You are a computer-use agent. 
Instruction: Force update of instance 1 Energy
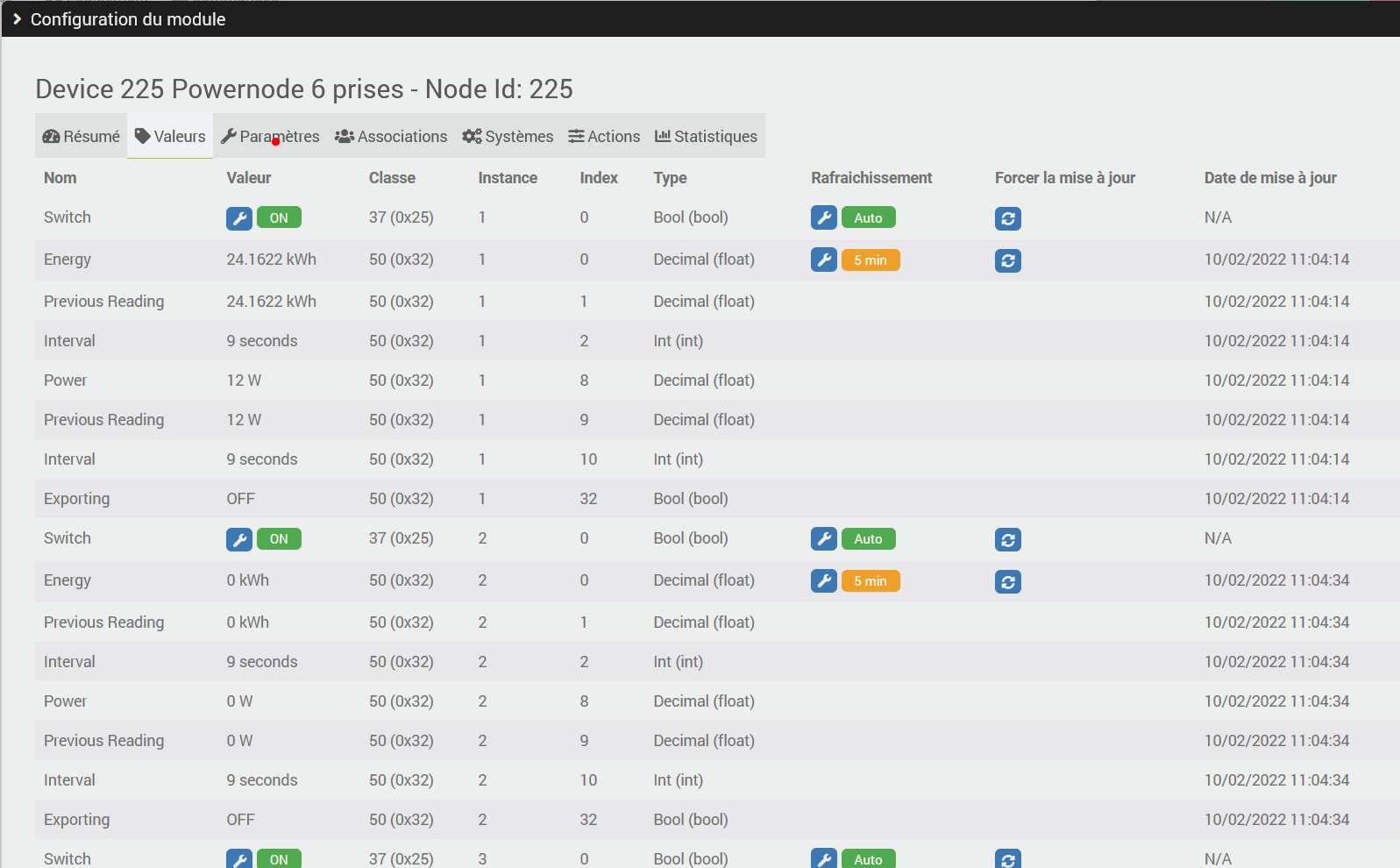[x=1008, y=260]
